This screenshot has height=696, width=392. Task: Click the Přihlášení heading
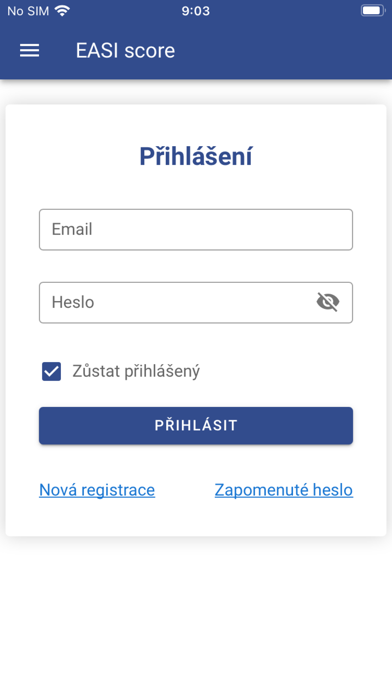click(x=196, y=156)
